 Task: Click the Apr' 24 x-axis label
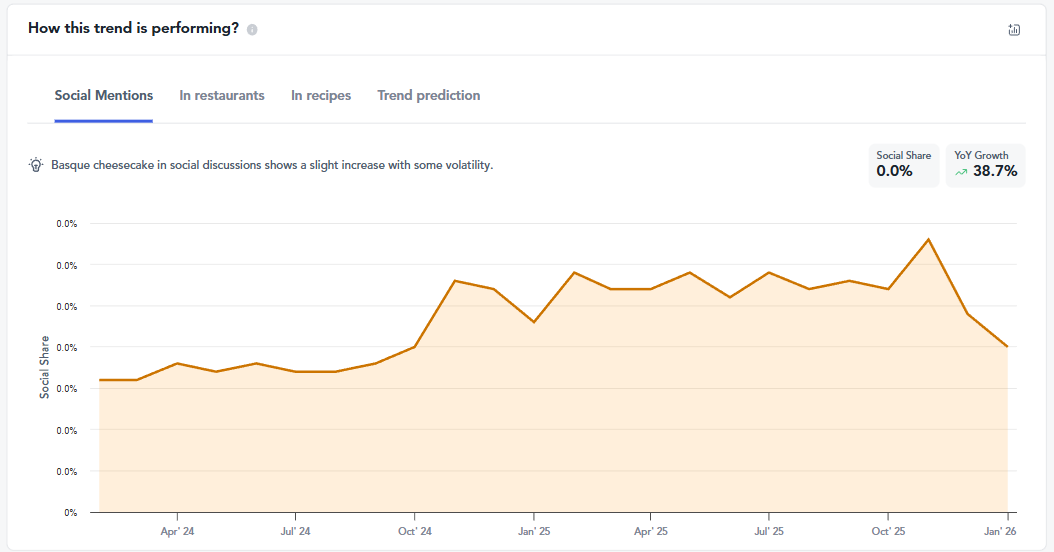177,531
